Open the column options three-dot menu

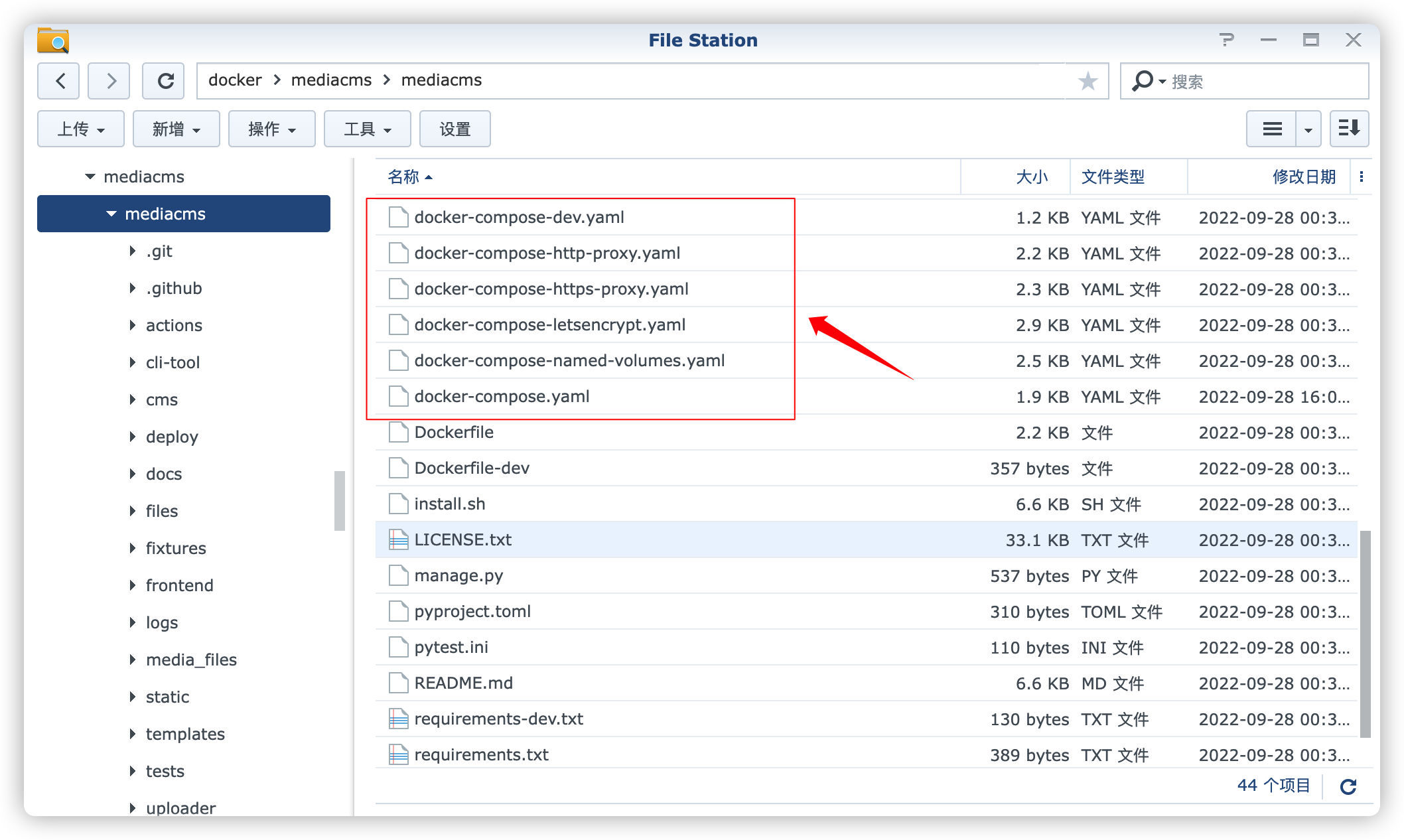(1362, 176)
